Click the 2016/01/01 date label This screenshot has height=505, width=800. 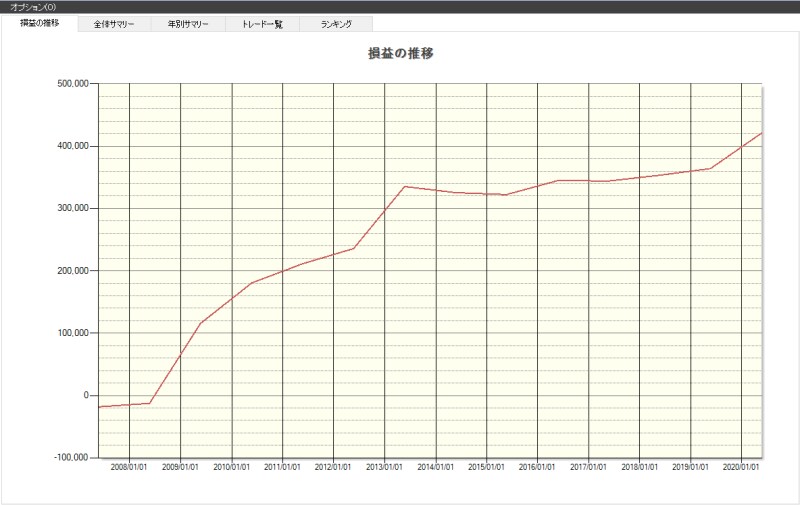[x=537, y=467]
